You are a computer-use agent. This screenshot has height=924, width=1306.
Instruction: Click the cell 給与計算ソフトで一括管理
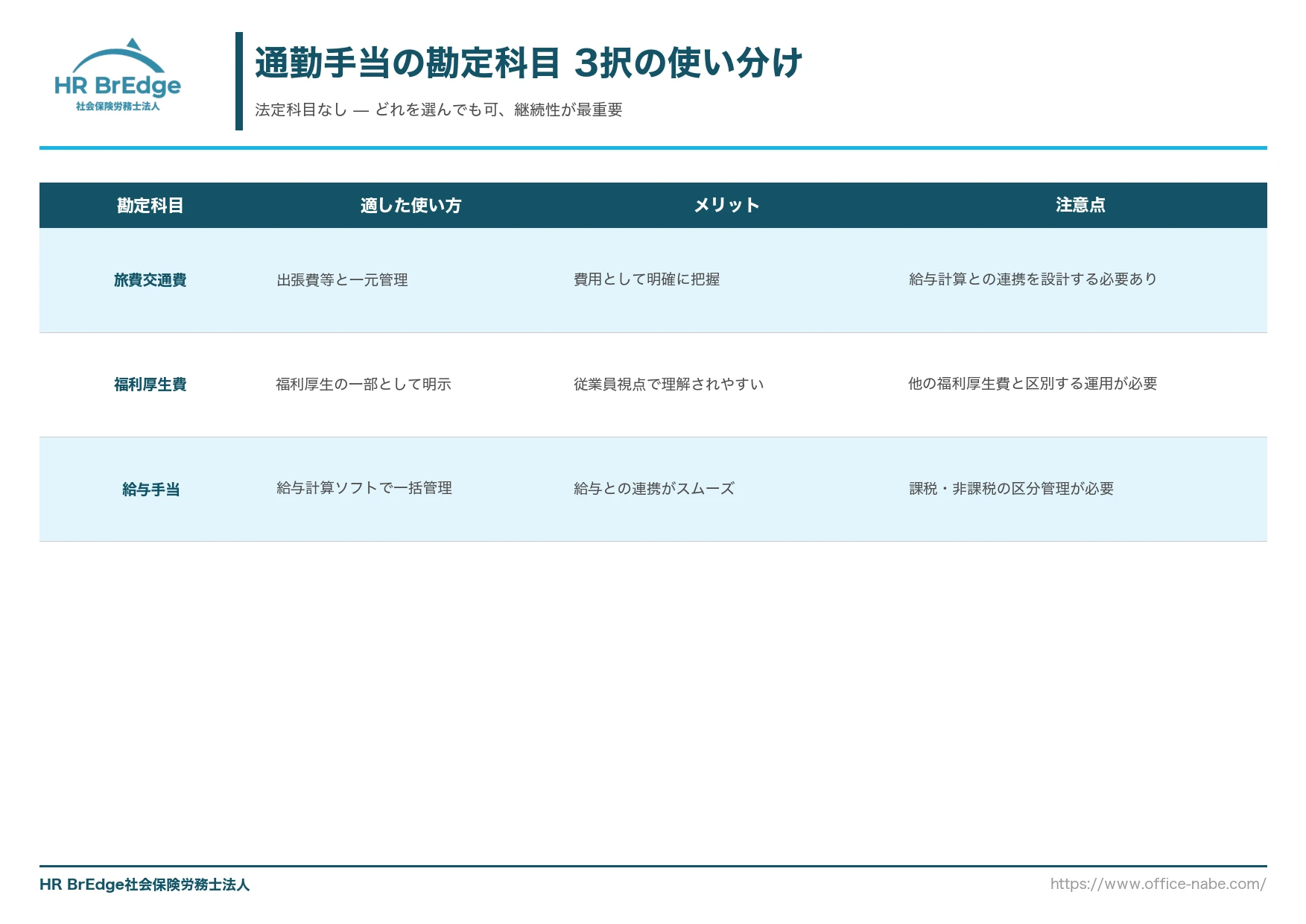(x=364, y=488)
